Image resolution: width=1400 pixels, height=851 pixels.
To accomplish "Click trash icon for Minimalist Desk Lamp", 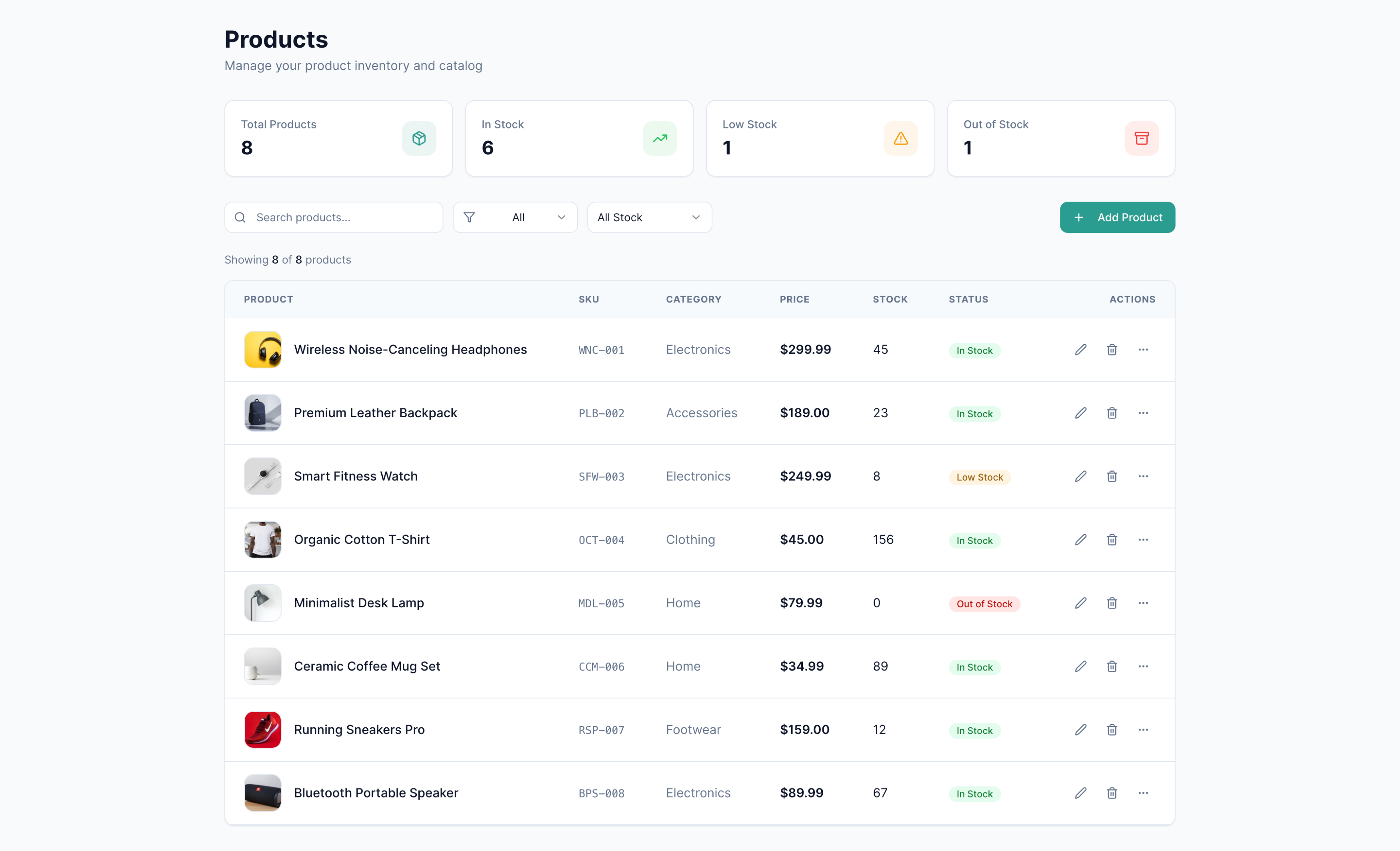I will 1111,603.
